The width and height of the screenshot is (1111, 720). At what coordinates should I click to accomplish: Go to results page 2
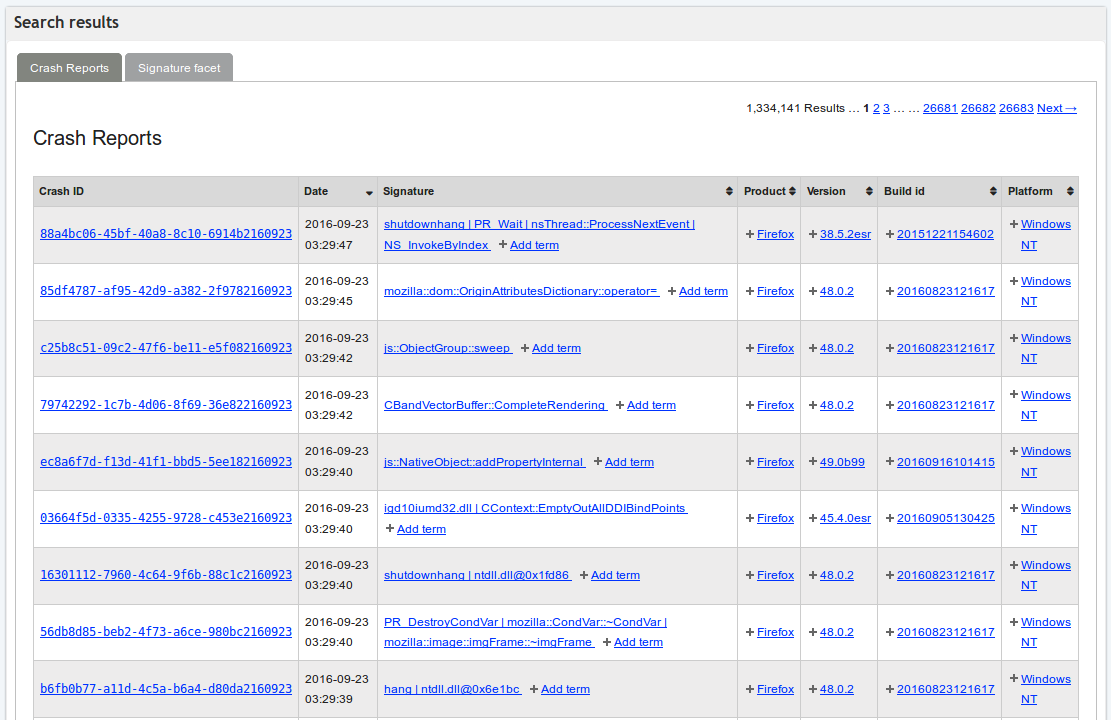tap(875, 107)
